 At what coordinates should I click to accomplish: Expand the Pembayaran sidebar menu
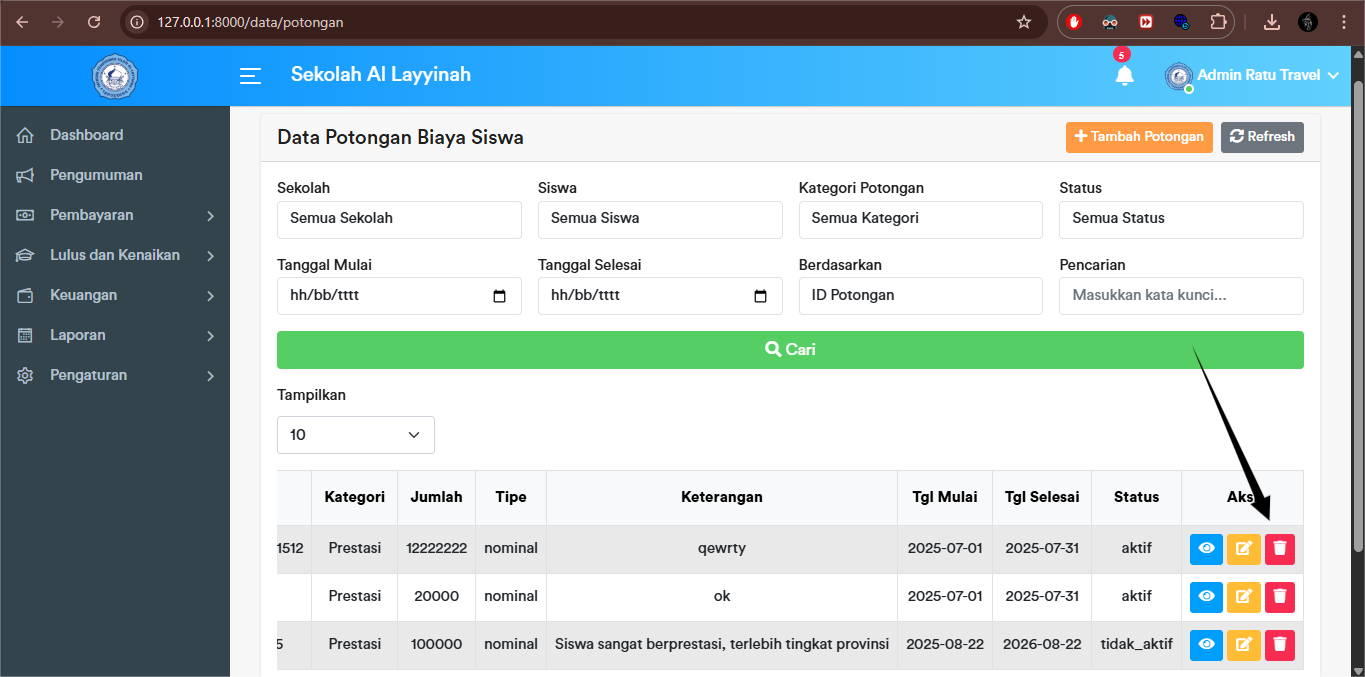[115, 214]
